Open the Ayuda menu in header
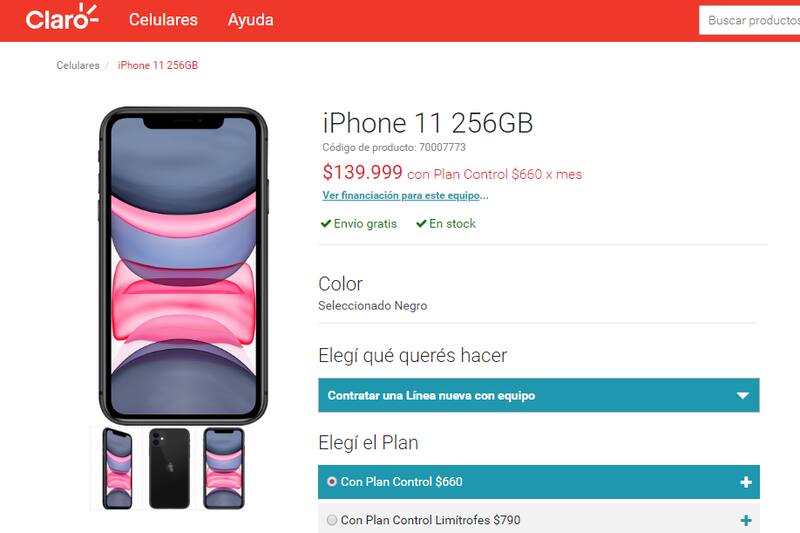Viewport: 800px width, 533px height. tap(251, 20)
